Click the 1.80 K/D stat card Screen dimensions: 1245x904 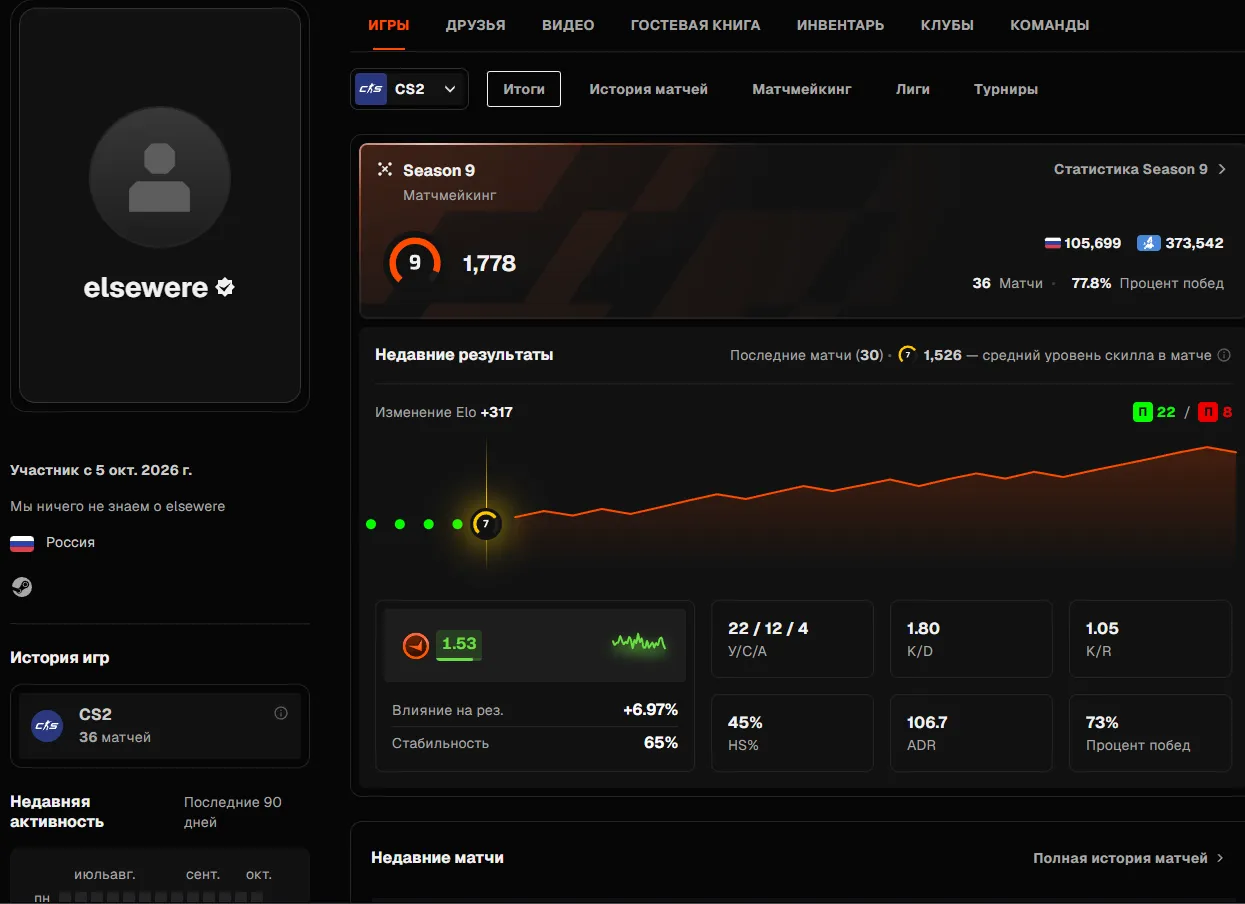[x=971, y=638]
